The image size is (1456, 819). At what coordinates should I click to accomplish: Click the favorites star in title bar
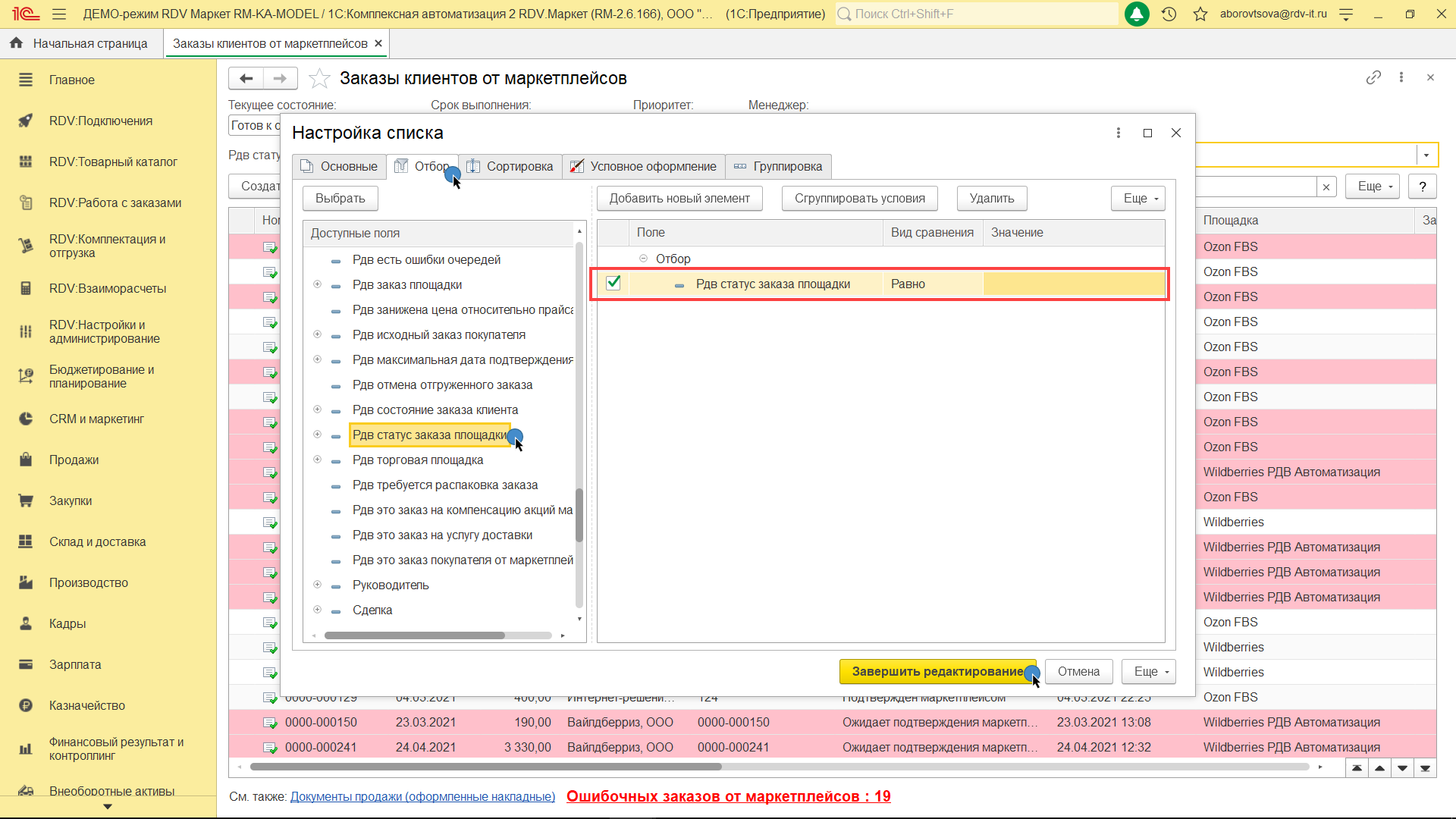[1200, 14]
